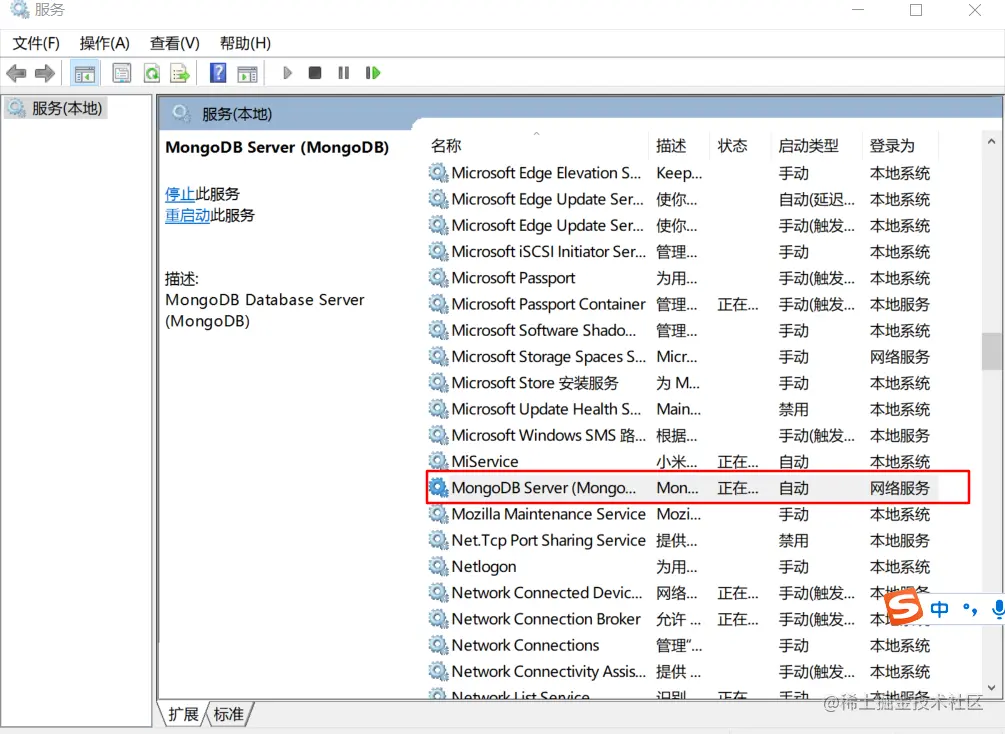
Task: Switch to the 扩展 tab
Action: click(x=183, y=714)
